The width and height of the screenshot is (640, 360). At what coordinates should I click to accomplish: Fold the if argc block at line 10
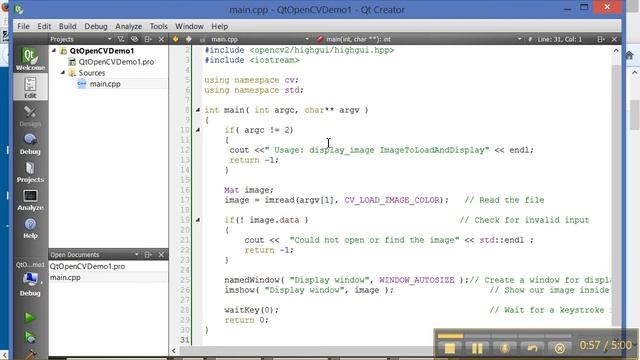point(198,130)
